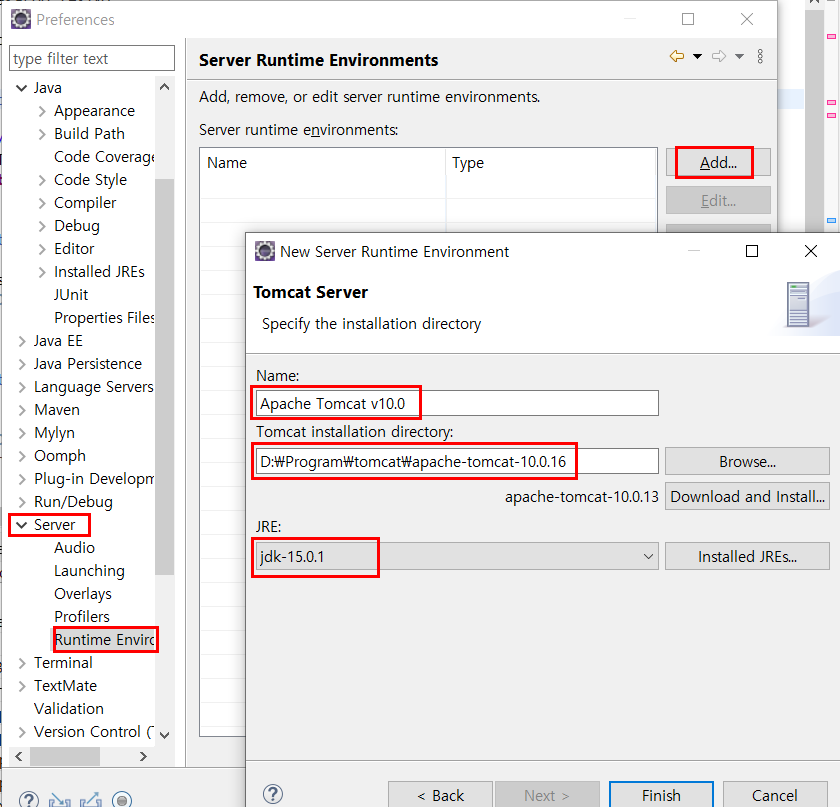Click the import preferences icon

coord(59,800)
